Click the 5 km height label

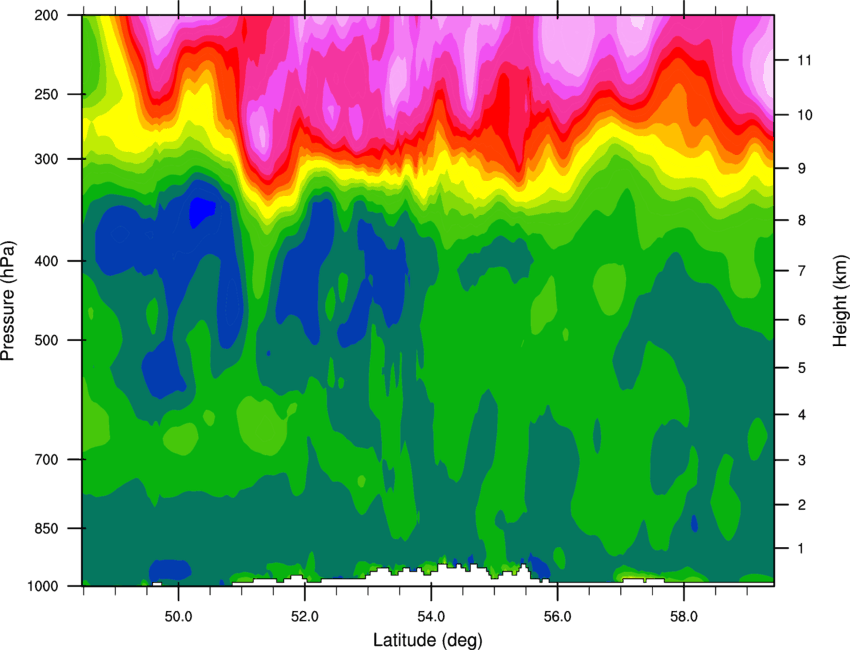tap(802, 368)
